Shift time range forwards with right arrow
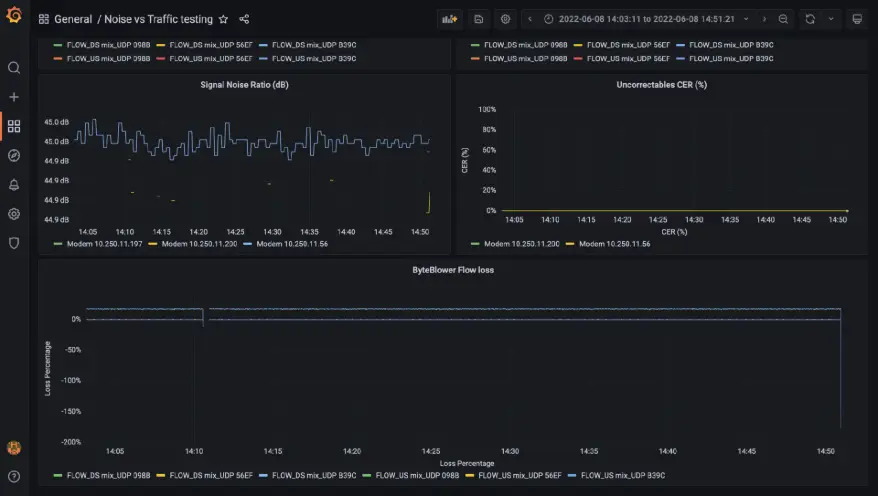The width and height of the screenshot is (878, 496). point(764,19)
